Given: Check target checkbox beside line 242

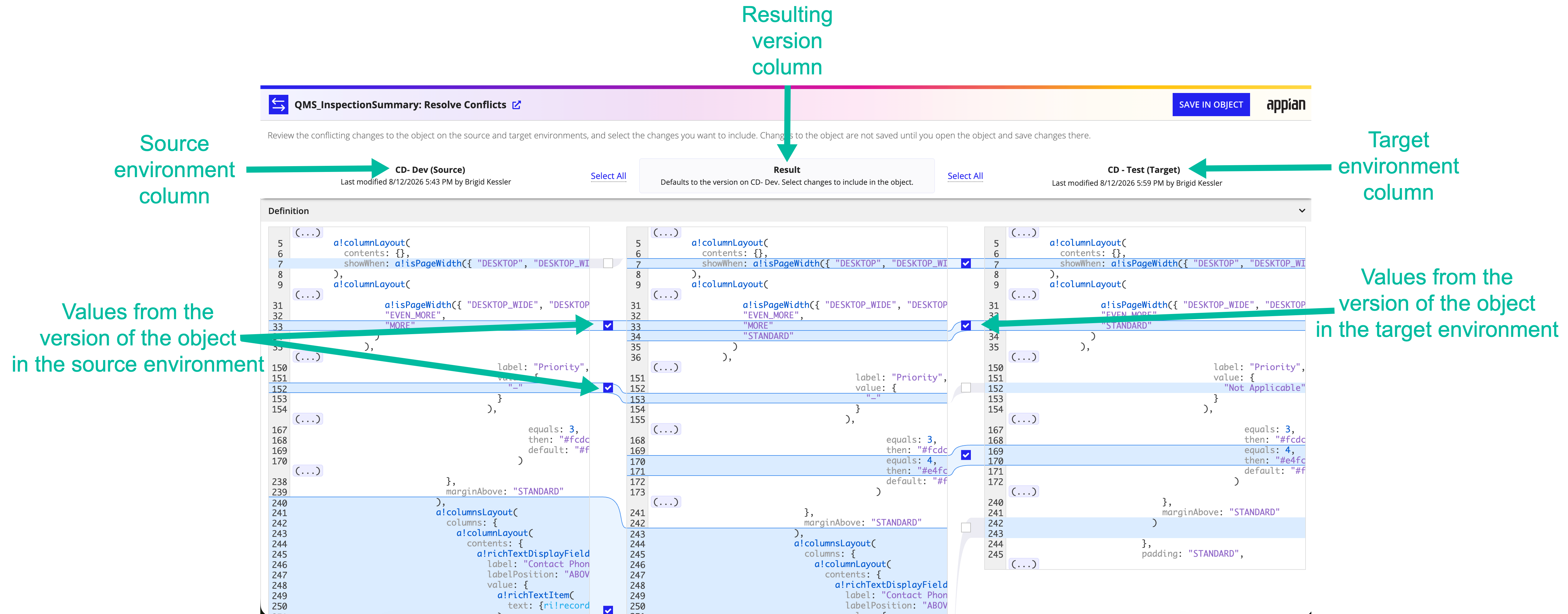Looking at the screenshot, I should pyautogui.click(x=966, y=528).
